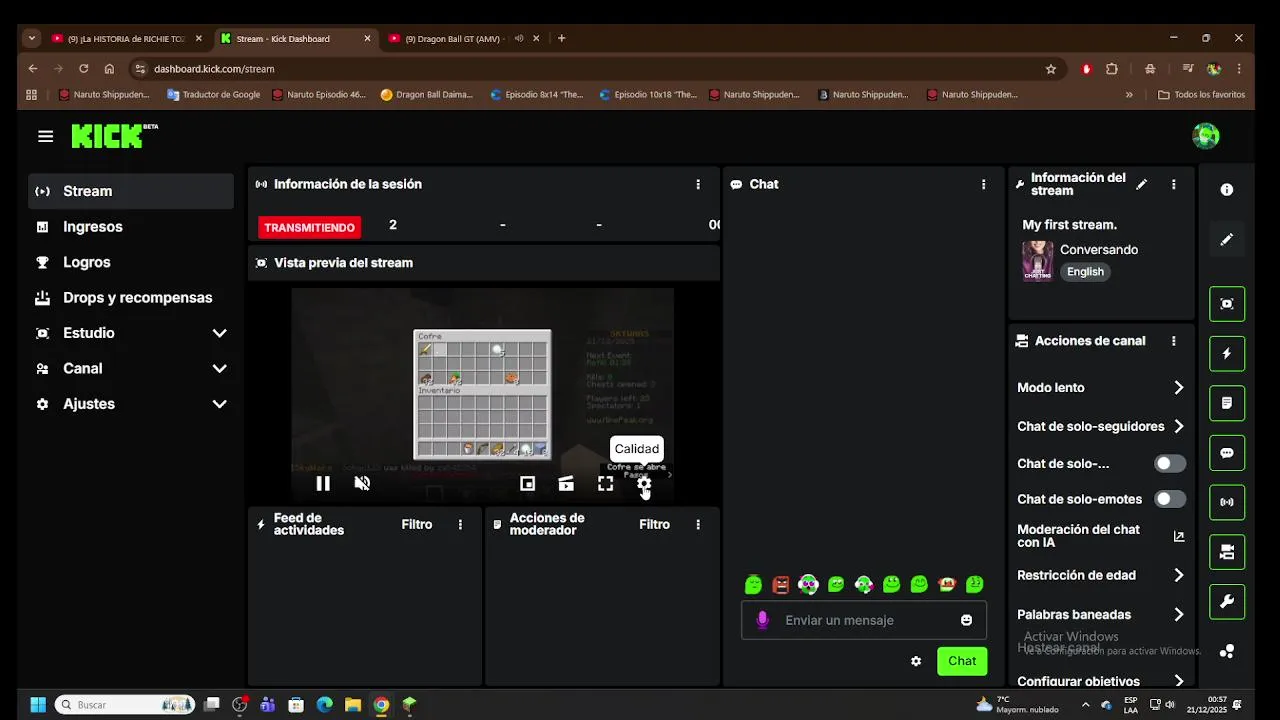Open three-dot menu of Acciones de canal

coord(1174,341)
